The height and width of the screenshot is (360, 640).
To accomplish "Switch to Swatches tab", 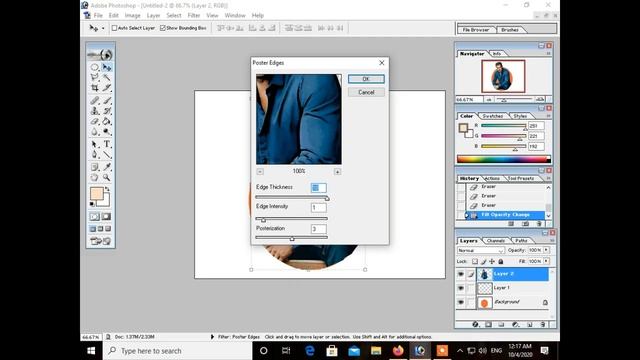I will [x=493, y=116].
